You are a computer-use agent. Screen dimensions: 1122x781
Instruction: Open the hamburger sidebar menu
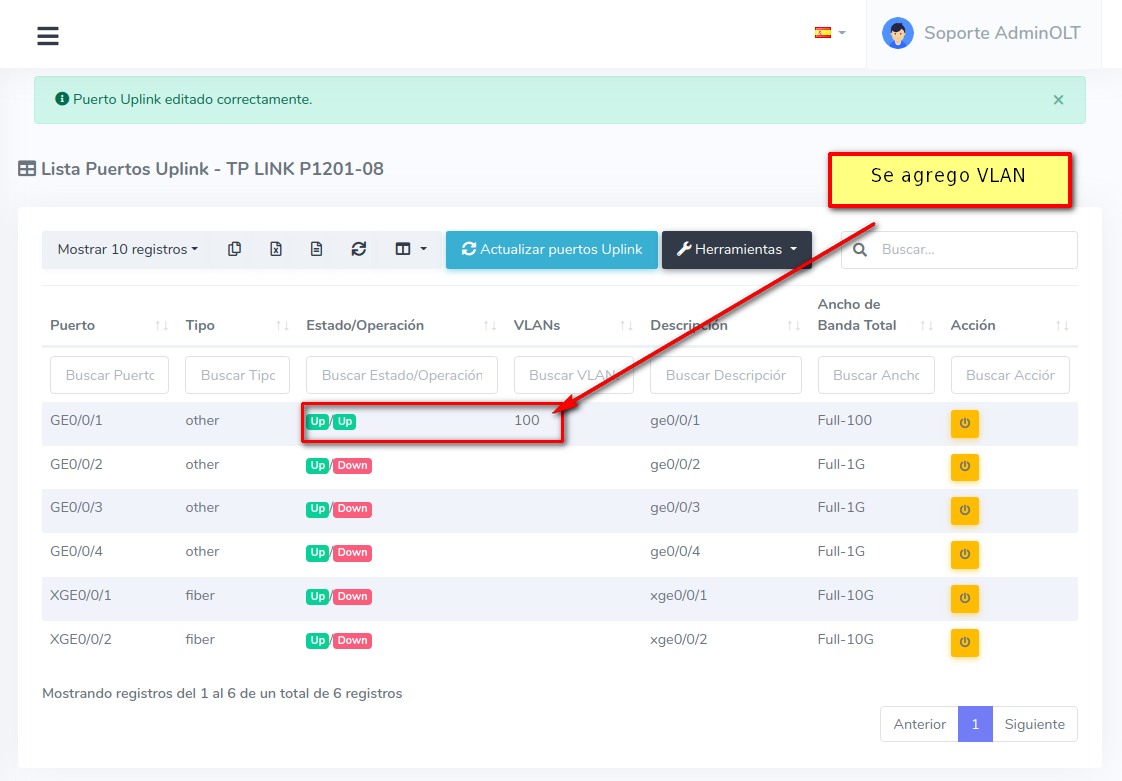pyautogui.click(x=48, y=36)
